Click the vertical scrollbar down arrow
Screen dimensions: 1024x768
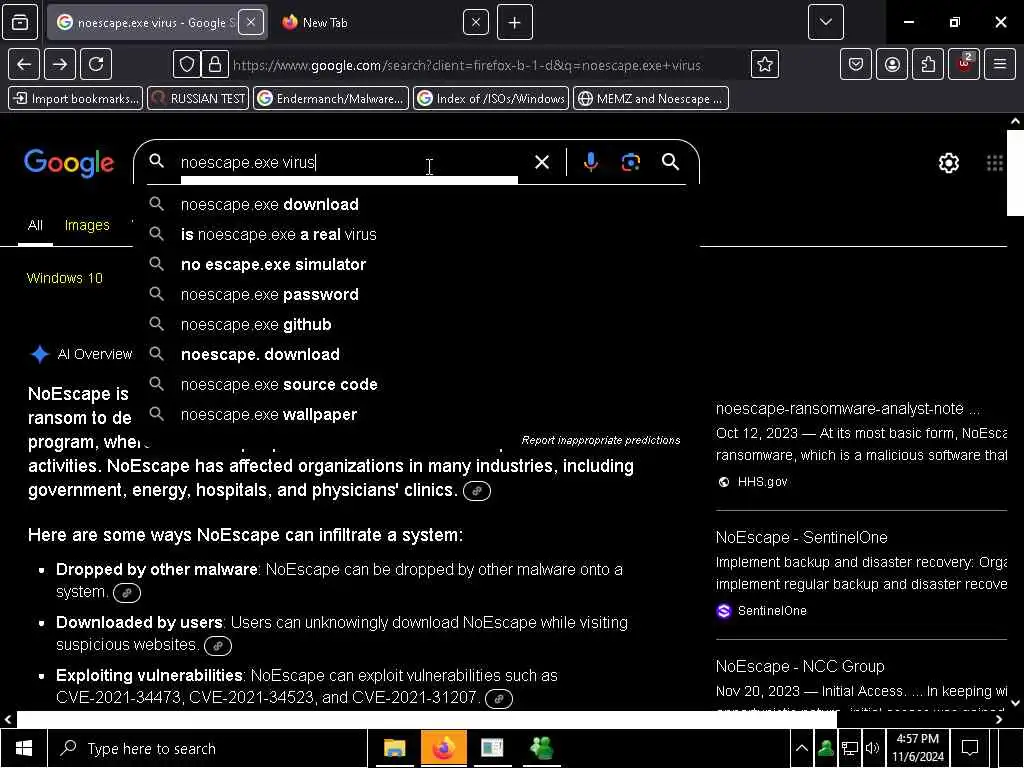coord(1016,703)
